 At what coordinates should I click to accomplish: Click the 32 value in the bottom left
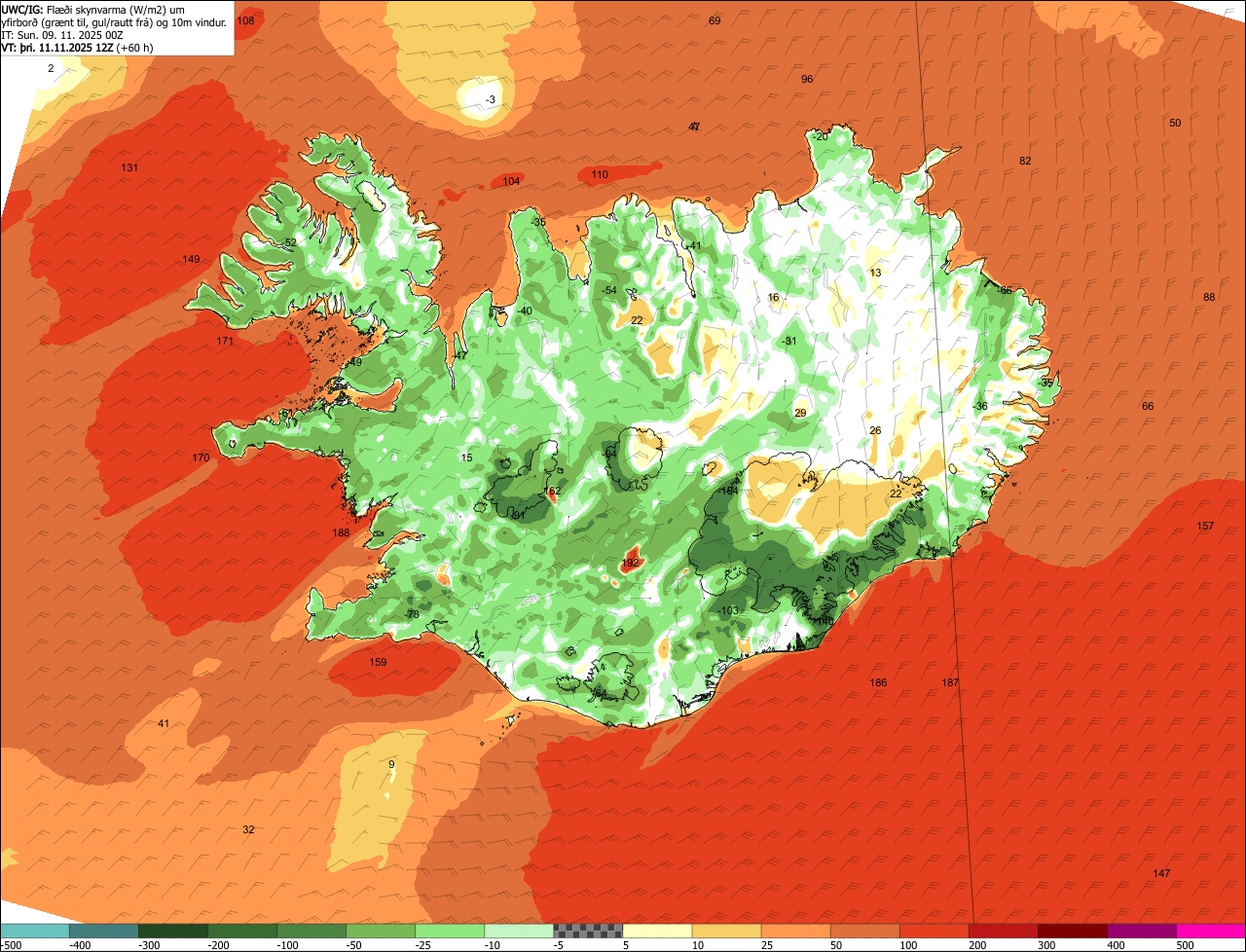(x=248, y=829)
